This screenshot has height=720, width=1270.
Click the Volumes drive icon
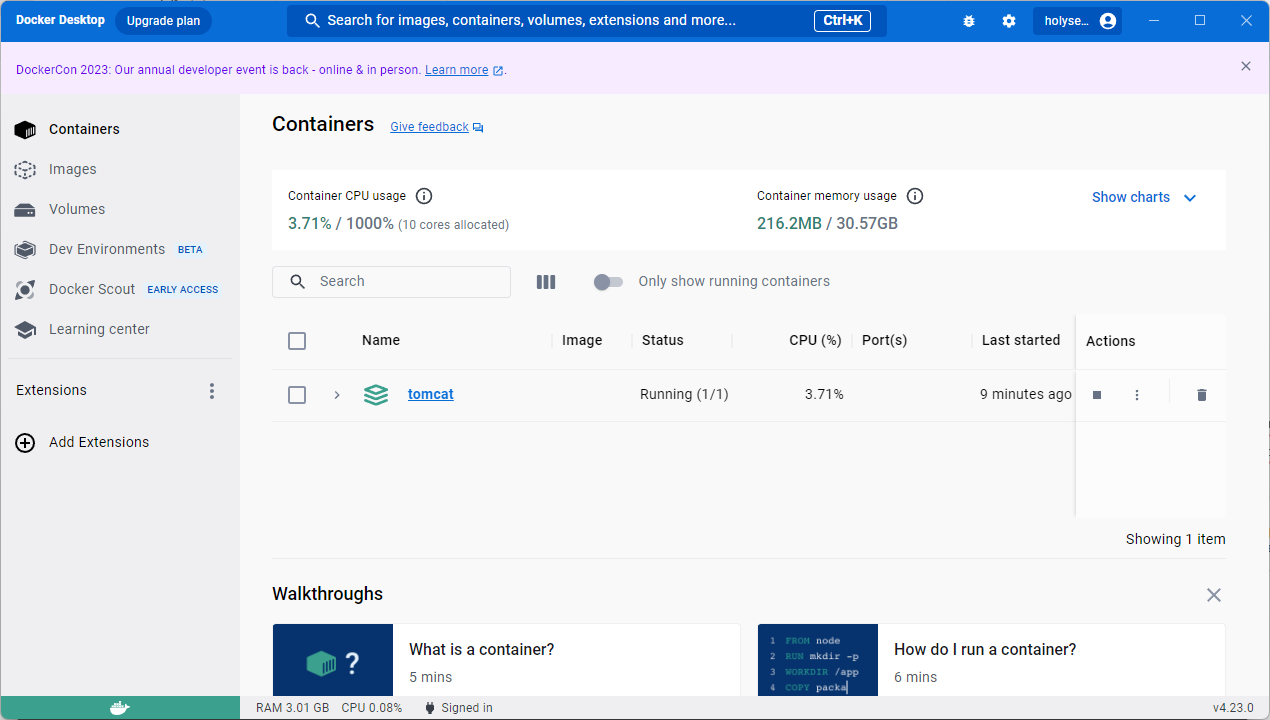coord(25,210)
